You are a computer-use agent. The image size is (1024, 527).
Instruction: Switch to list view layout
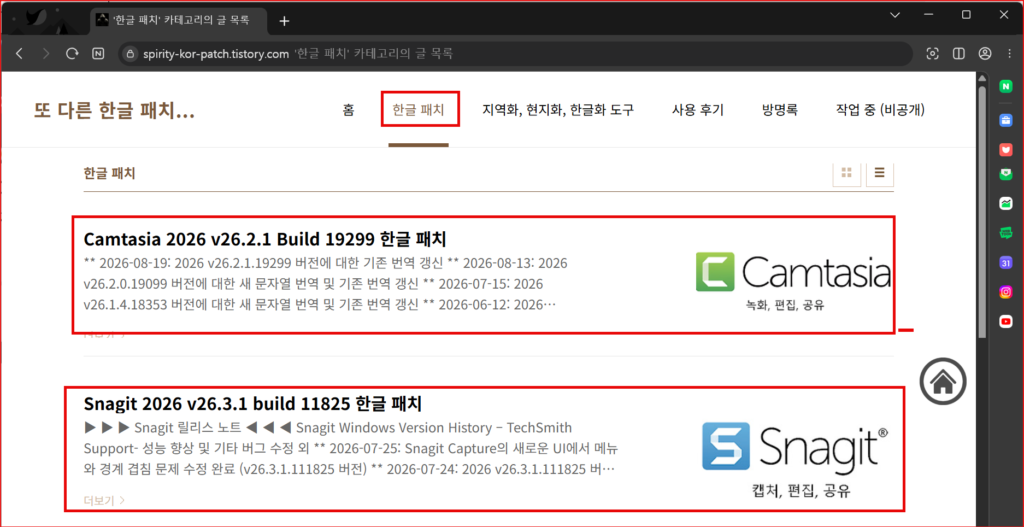[x=880, y=173]
